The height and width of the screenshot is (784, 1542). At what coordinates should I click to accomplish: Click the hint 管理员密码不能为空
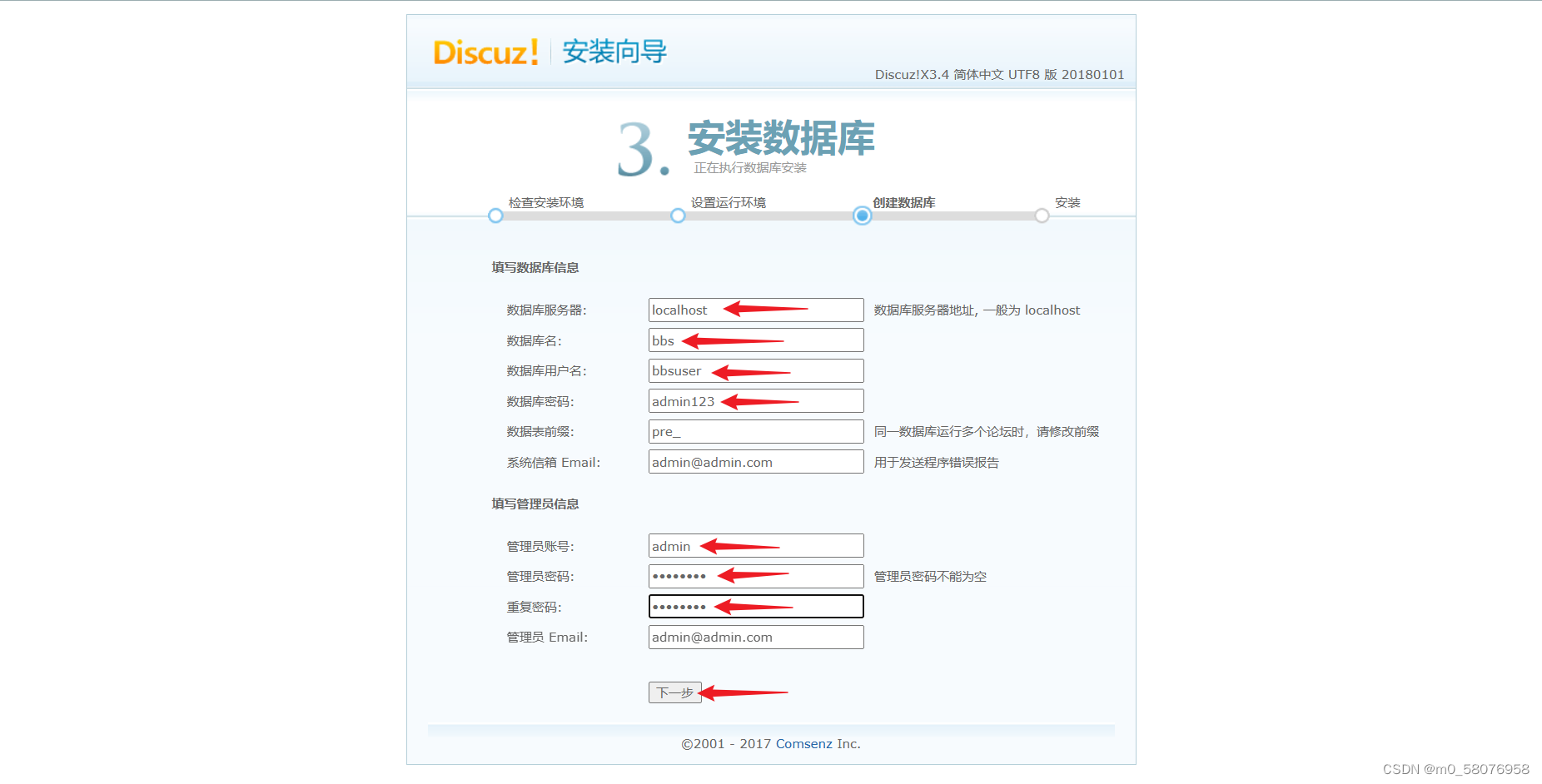(930, 576)
